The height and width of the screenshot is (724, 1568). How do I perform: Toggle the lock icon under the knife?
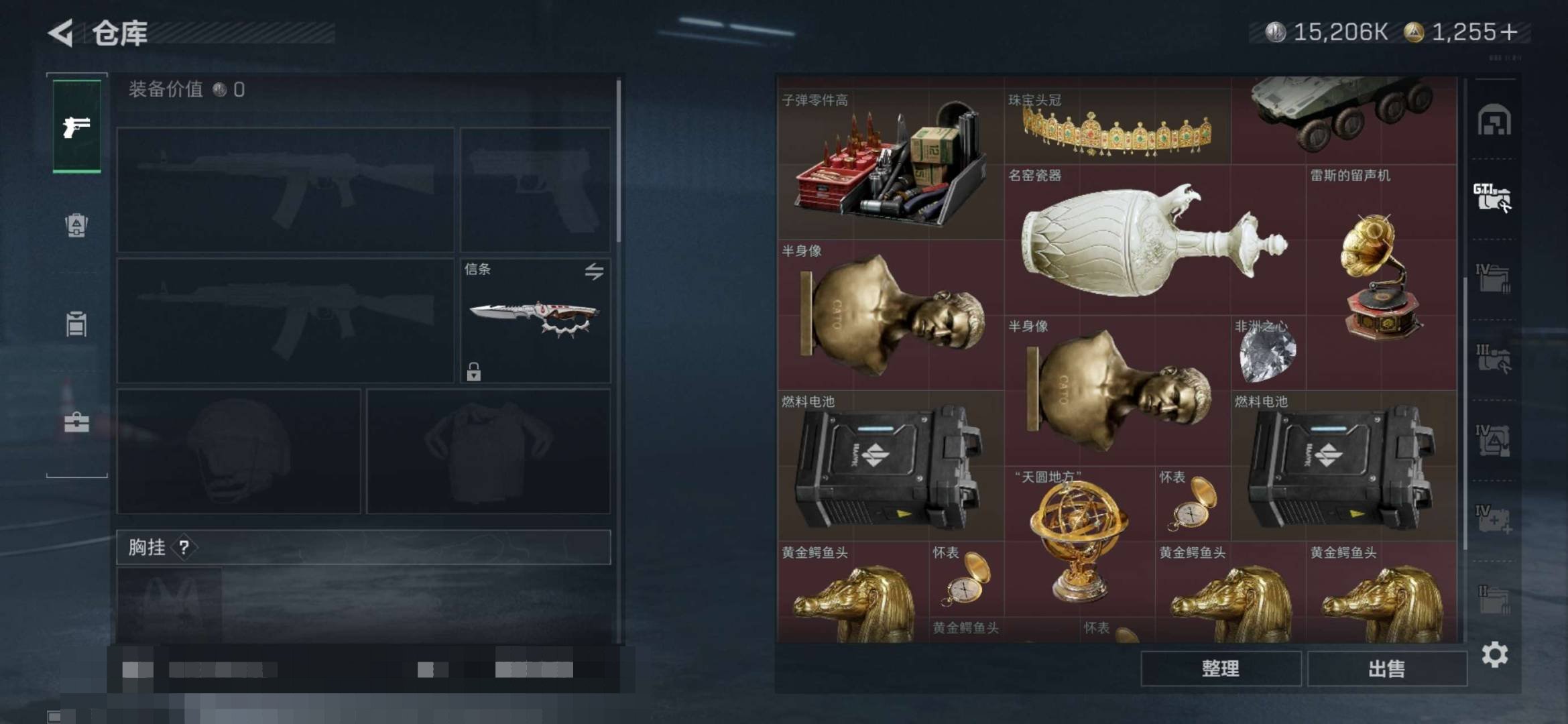click(x=473, y=371)
